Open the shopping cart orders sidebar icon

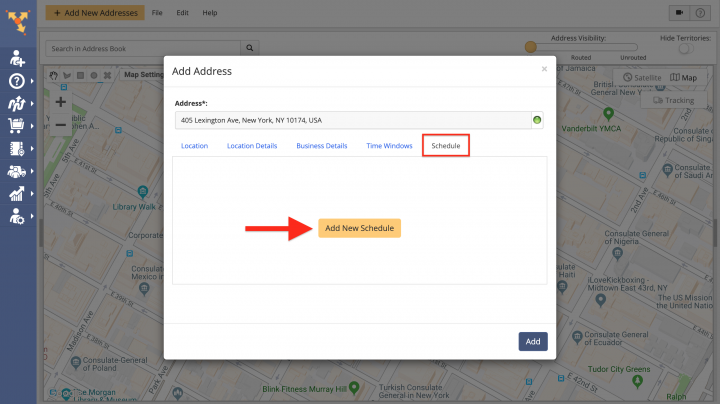(x=17, y=126)
